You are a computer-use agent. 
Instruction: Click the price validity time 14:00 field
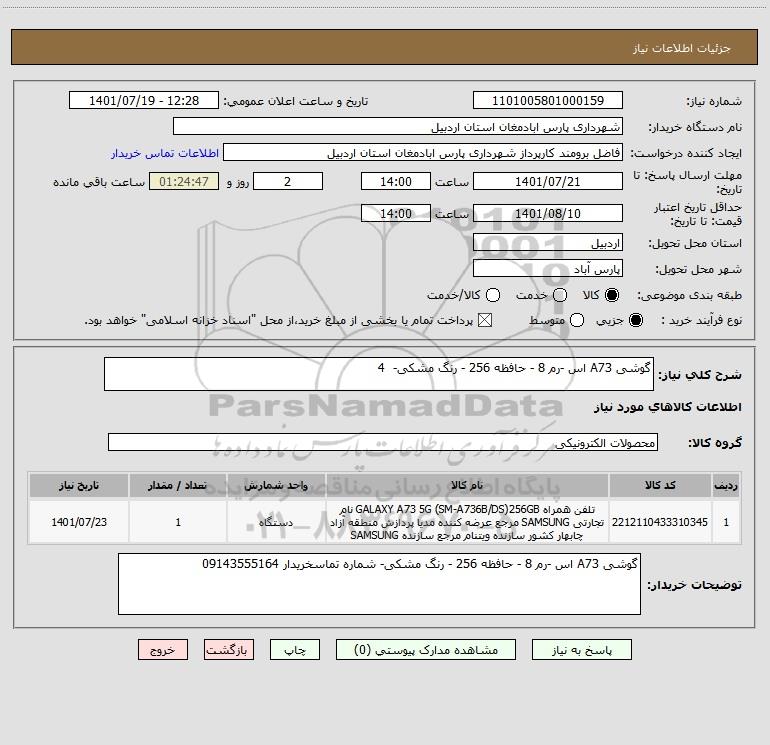point(396,213)
